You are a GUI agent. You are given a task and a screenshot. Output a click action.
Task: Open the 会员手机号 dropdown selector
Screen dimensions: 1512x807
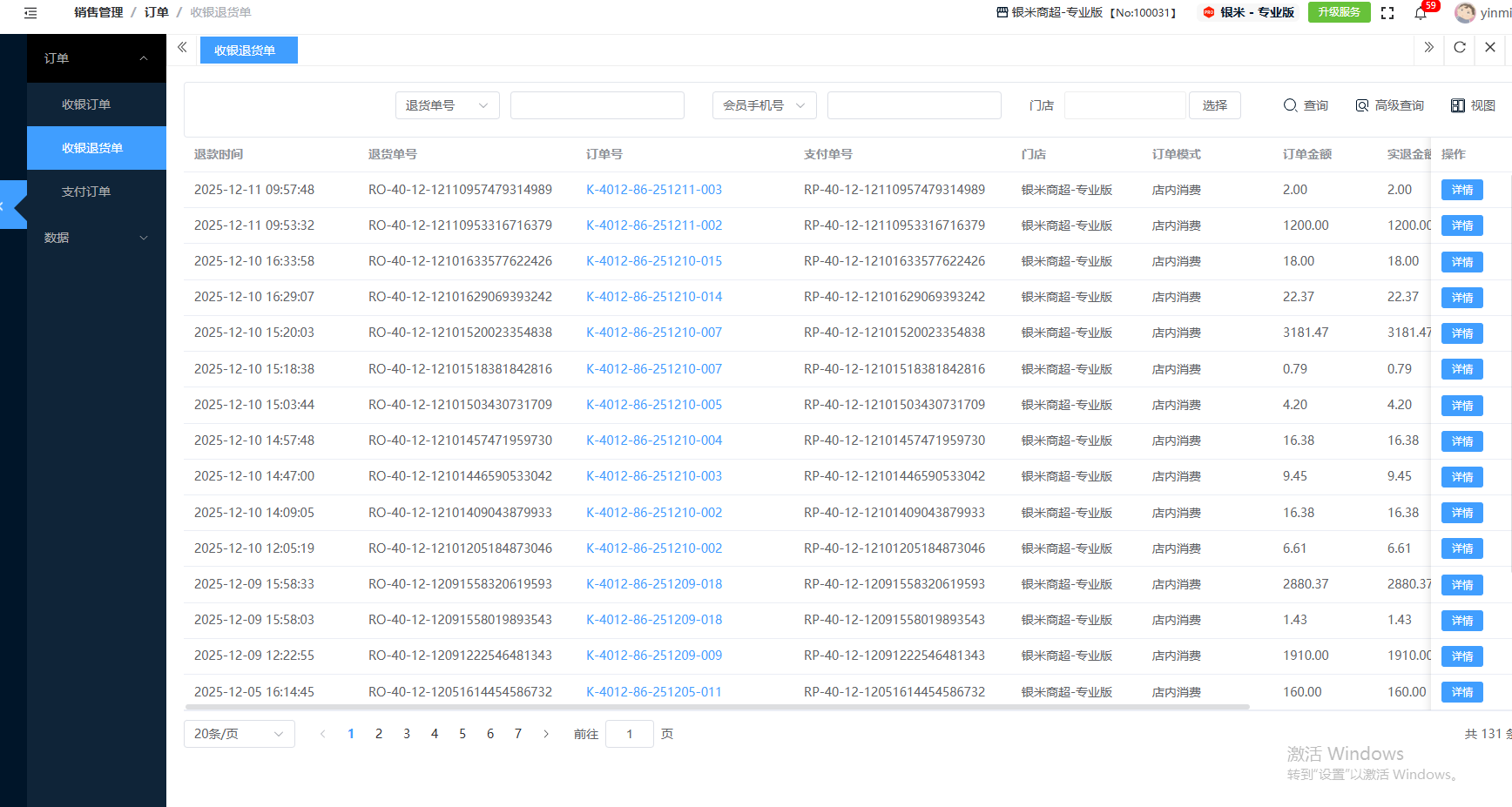(764, 105)
